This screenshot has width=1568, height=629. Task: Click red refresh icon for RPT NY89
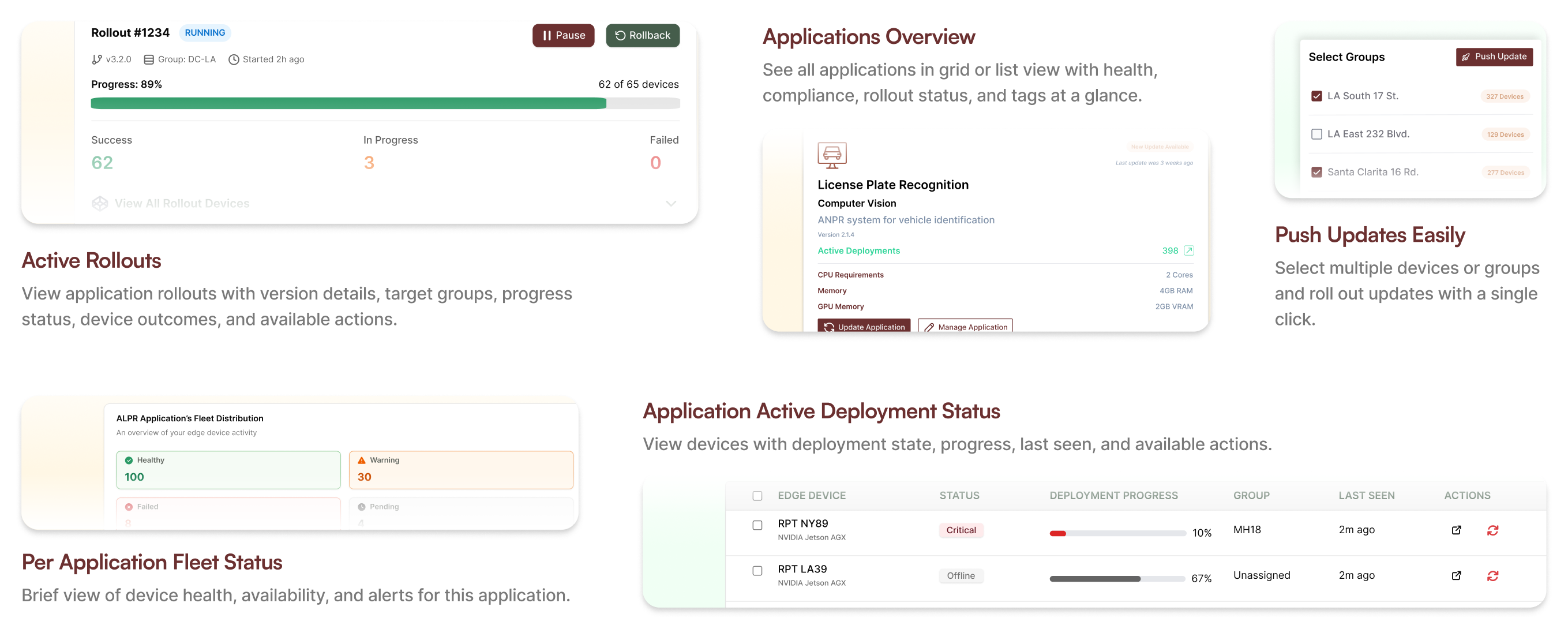pos(1492,530)
